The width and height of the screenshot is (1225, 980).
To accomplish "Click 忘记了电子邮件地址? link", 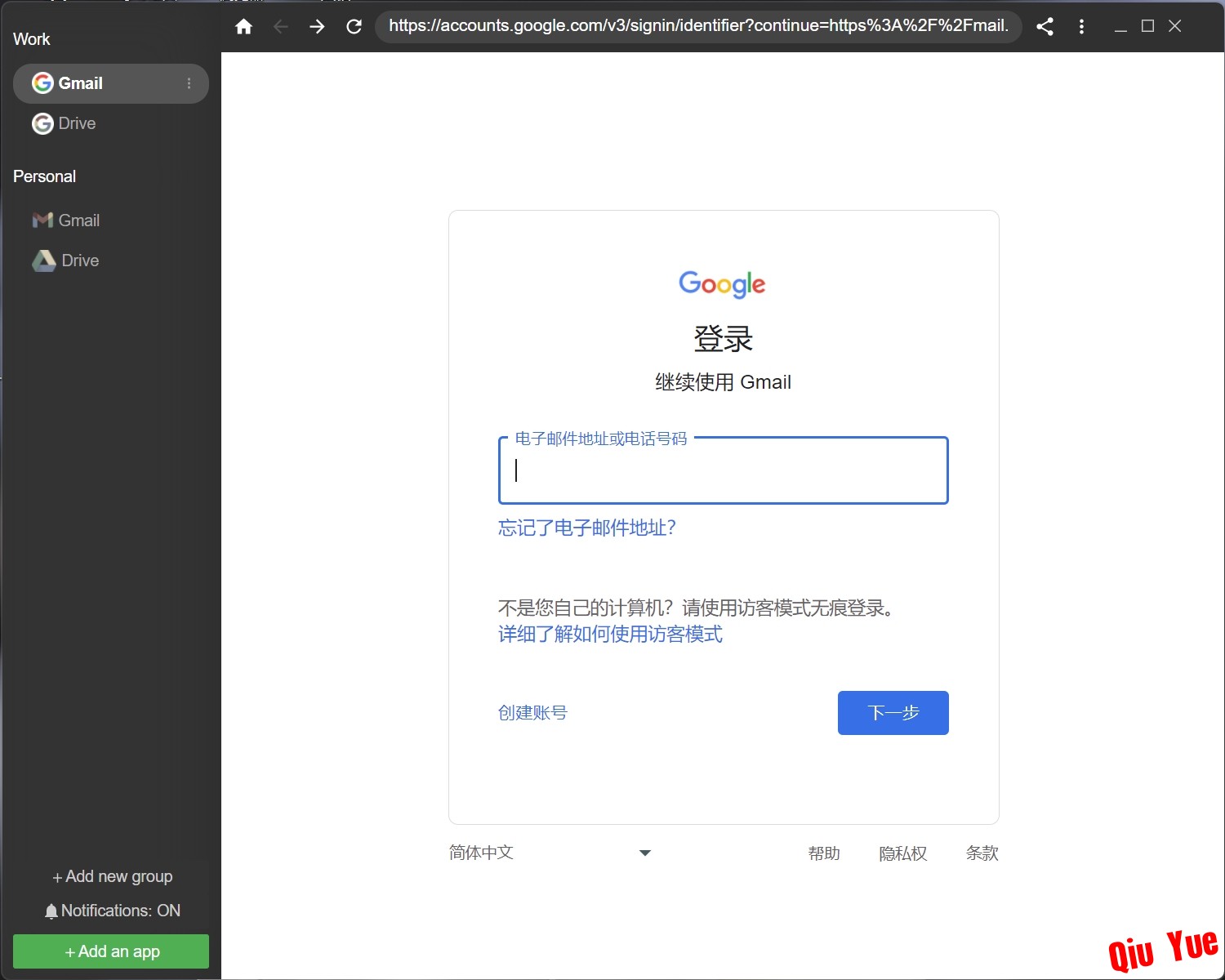I will coord(587,528).
